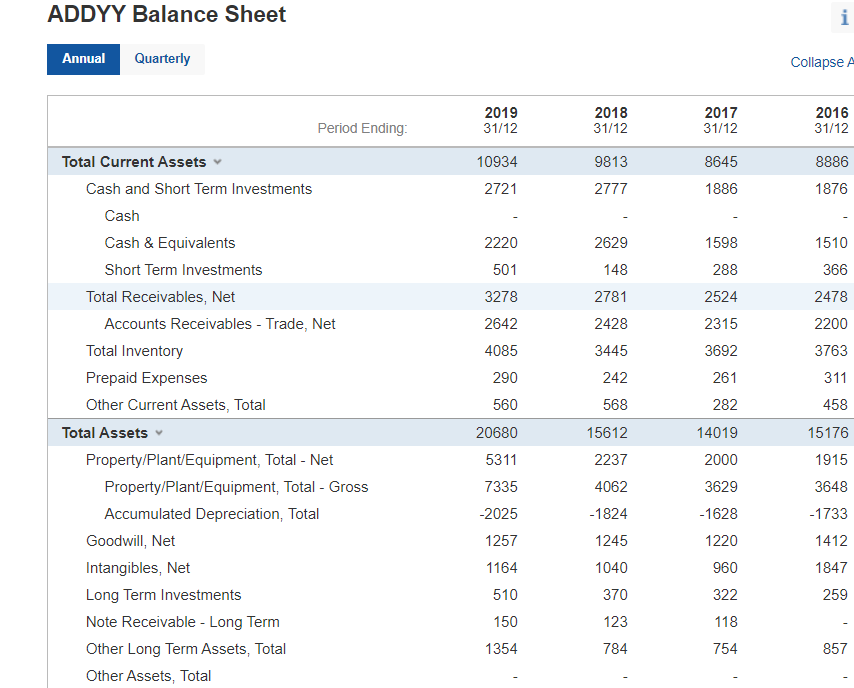The image size is (854, 688).
Task: Click the Prepaid Expenses row label
Action: click(147, 378)
